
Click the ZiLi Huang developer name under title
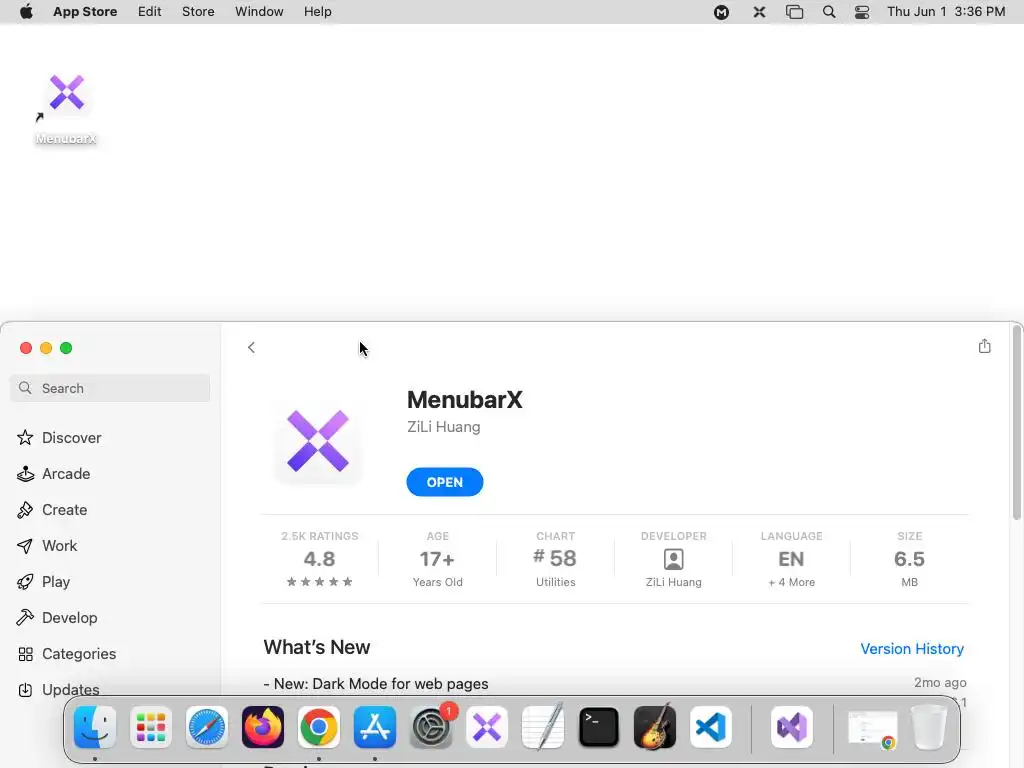tap(443, 426)
